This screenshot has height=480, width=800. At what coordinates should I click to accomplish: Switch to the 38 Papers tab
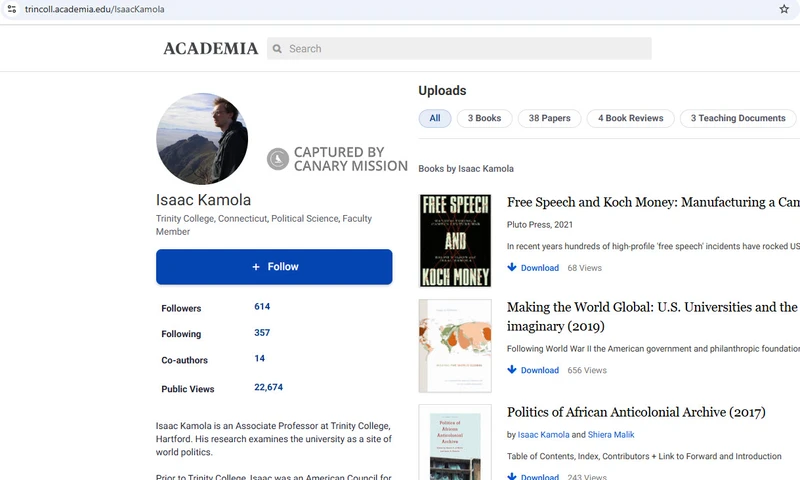click(549, 118)
